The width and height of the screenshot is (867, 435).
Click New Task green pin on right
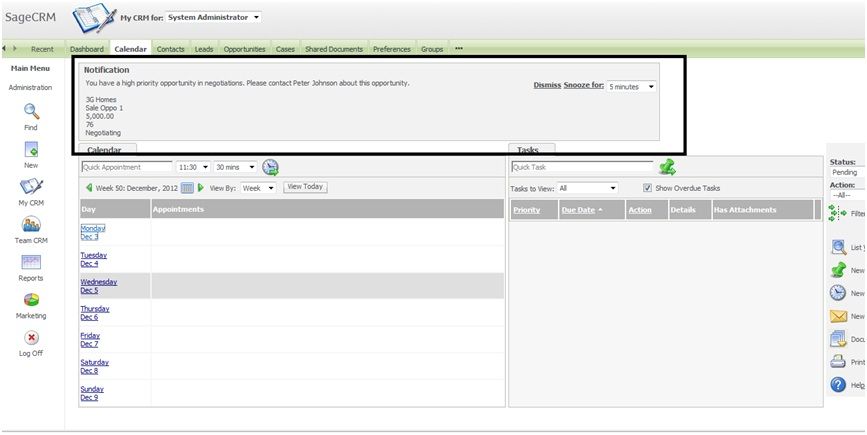(838, 270)
